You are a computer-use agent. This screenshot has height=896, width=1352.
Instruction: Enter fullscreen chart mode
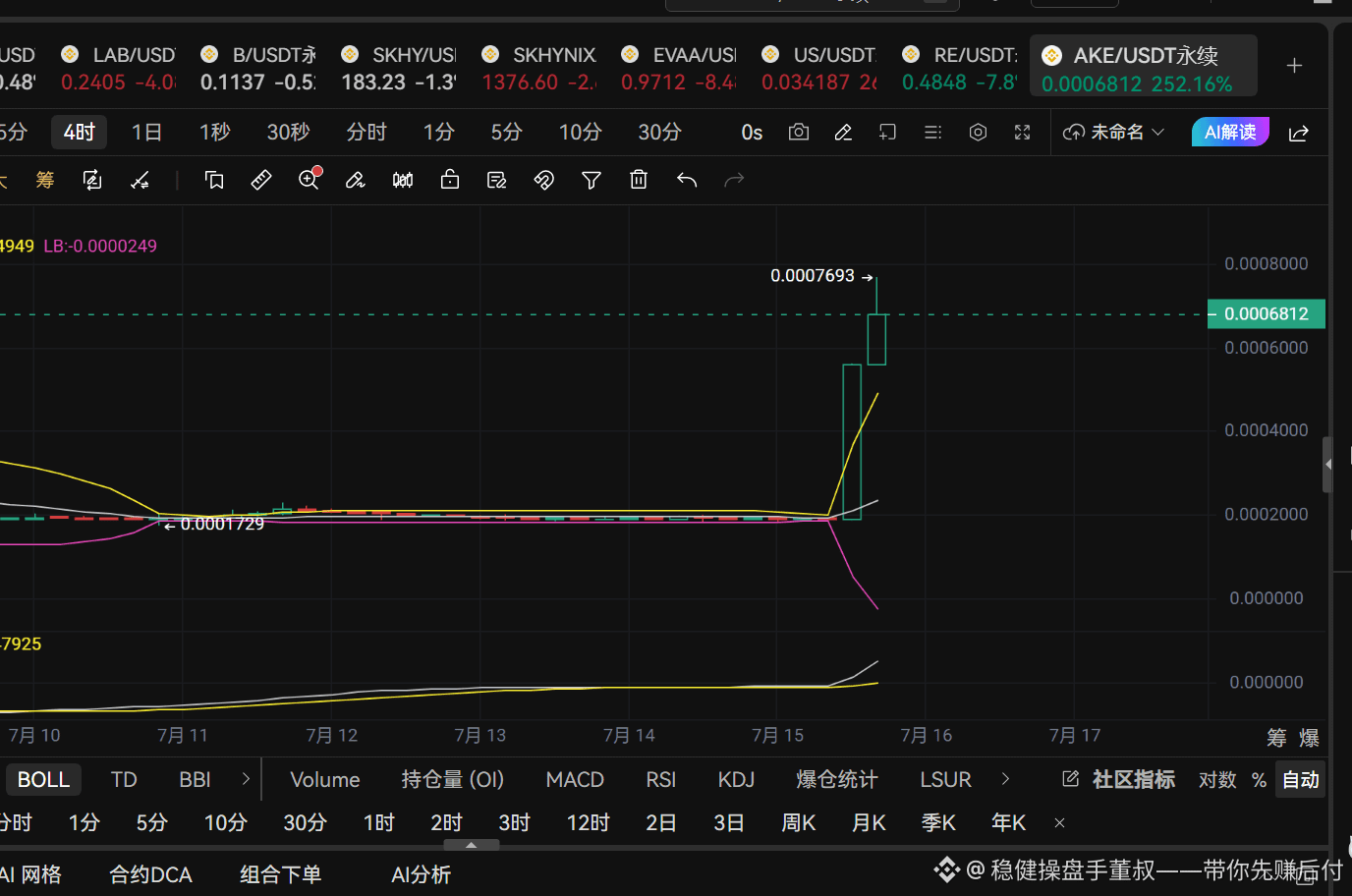pyautogui.click(x=1022, y=132)
